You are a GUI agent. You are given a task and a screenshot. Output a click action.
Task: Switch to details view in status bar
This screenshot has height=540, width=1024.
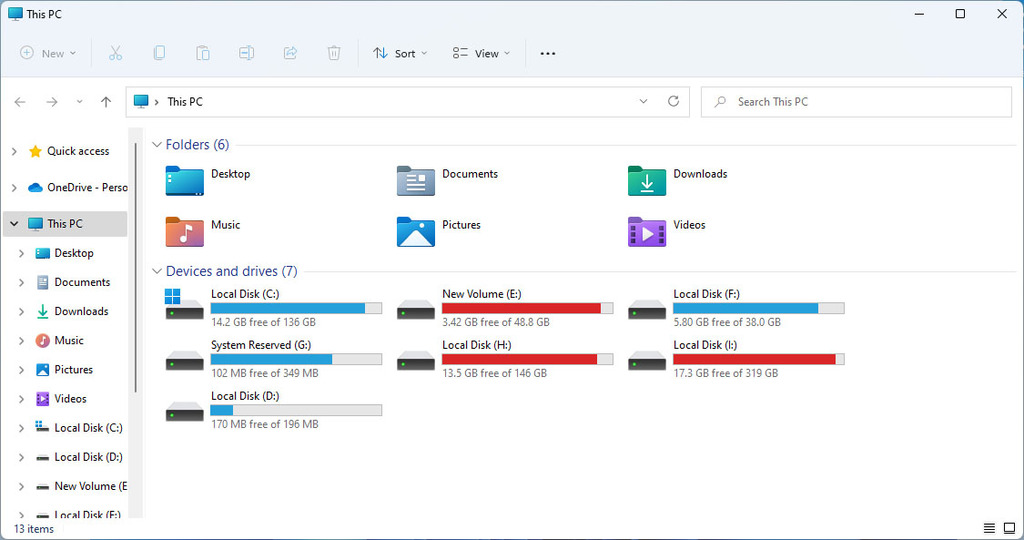pyautogui.click(x=989, y=528)
